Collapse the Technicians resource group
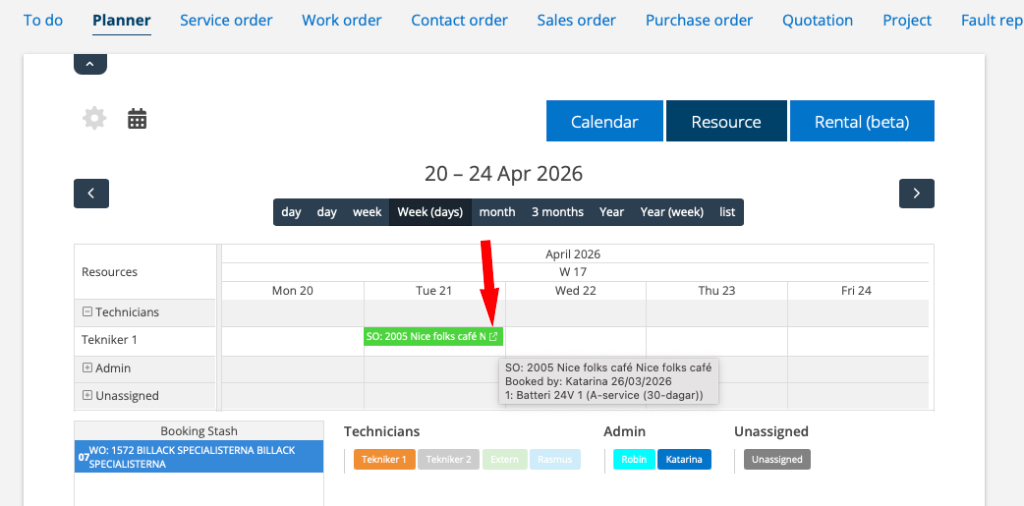 pos(87,312)
